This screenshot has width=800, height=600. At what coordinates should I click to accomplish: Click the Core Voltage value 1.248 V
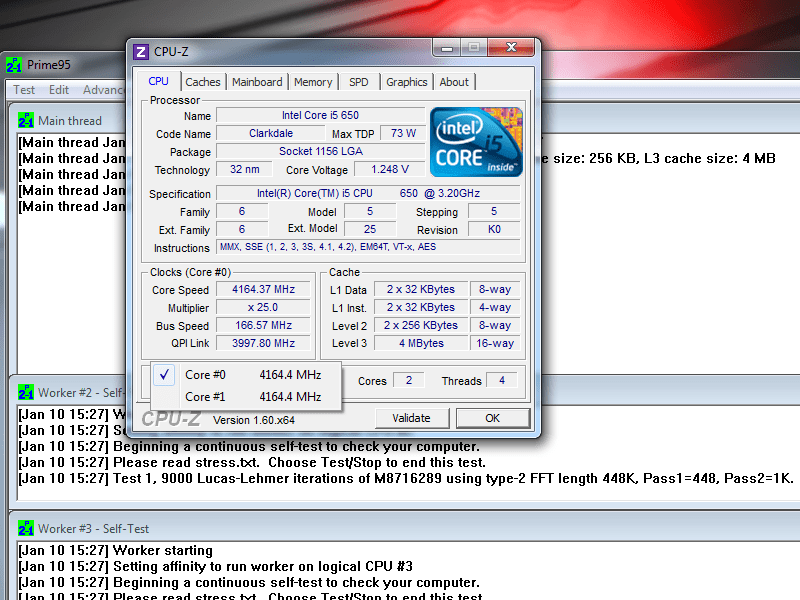click(x=390, y=169)
